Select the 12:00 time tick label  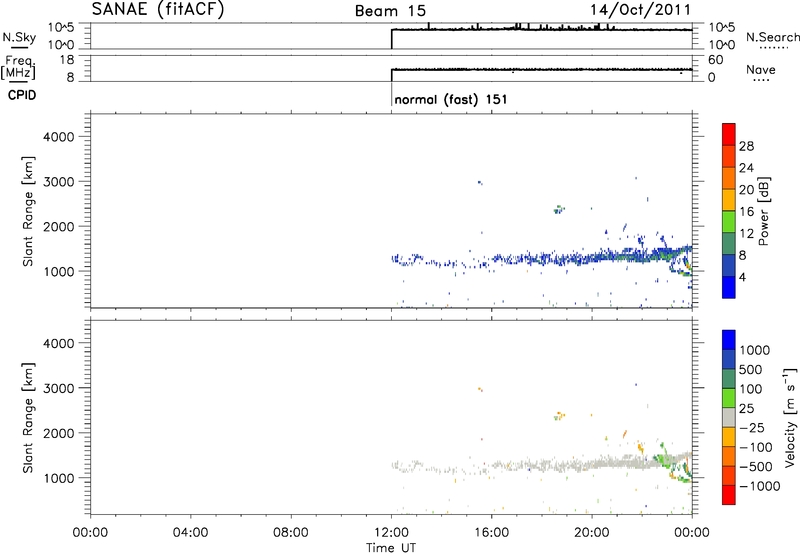click(x=391, y=533)
